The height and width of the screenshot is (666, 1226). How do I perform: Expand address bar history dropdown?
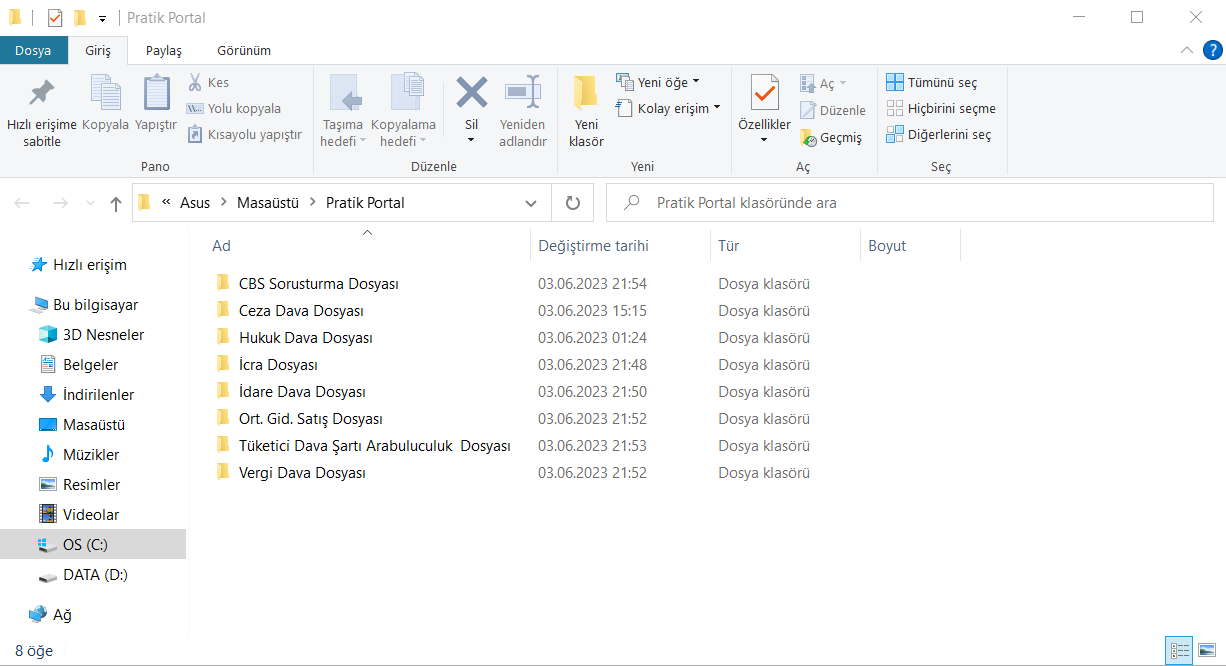pos(531,203)
